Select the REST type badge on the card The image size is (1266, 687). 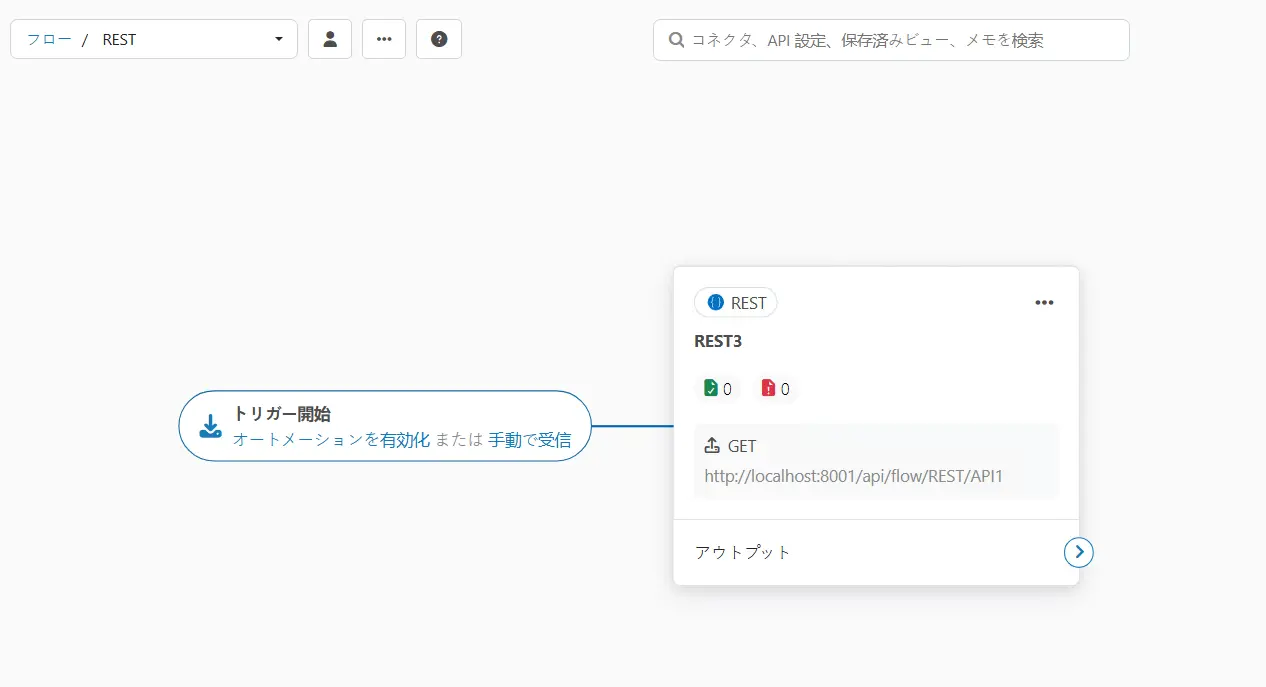pyautogui.click(x=736, y=303)
